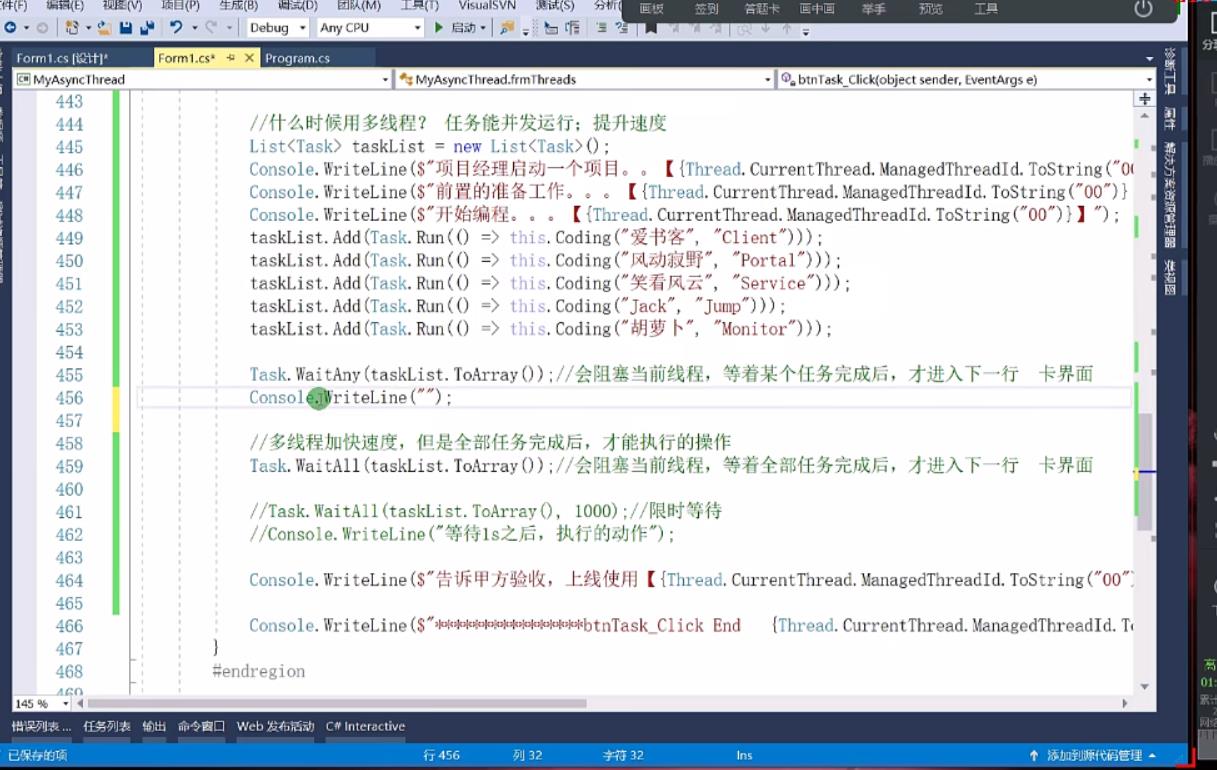Click the split editor plus icon
1217x770 pixels.
tap(1145, 99)
